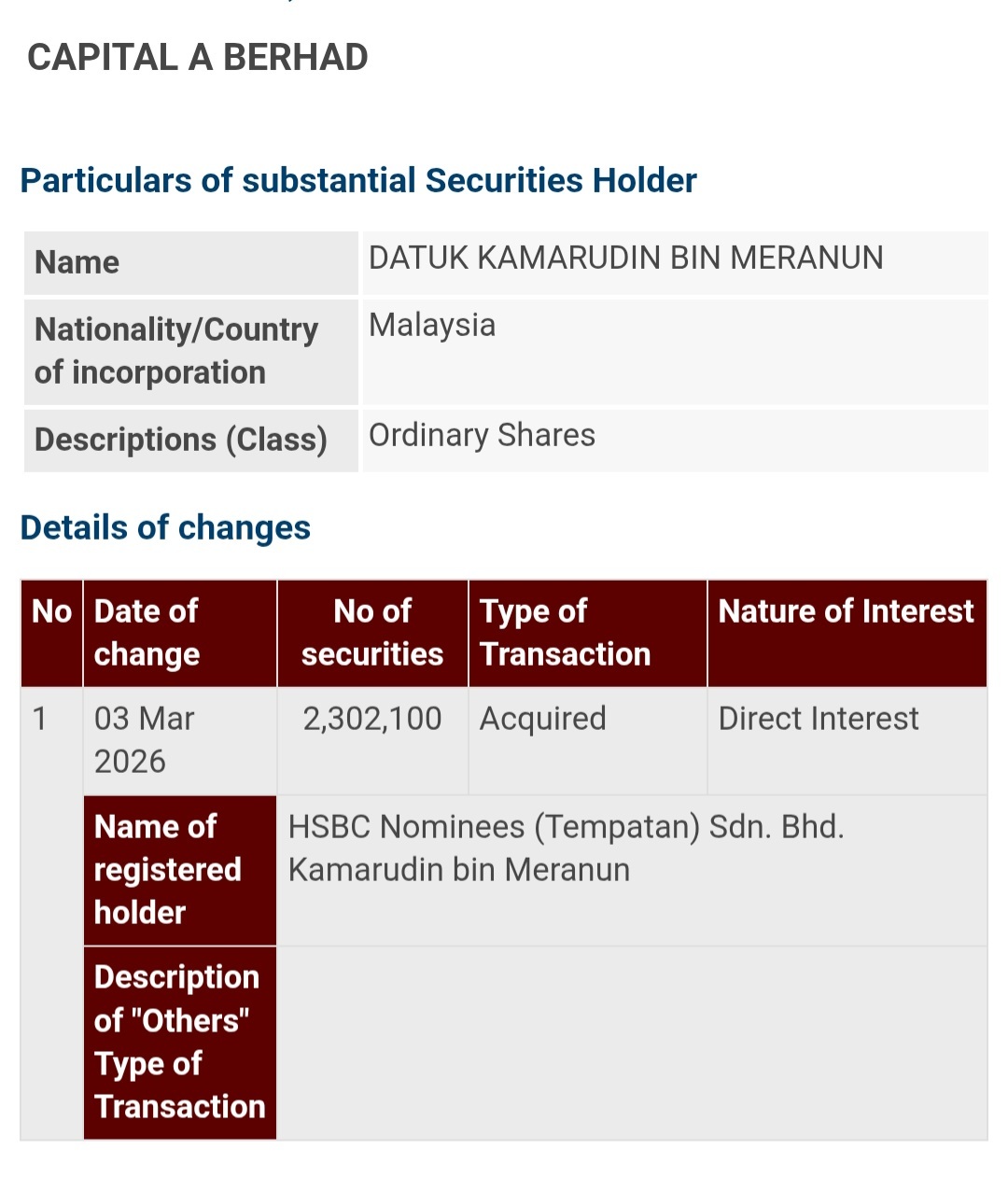Click the Particulars of substantial Securities Holder heading
Viewport: 1008px width, 1177px height.
(x=358, y=180)
